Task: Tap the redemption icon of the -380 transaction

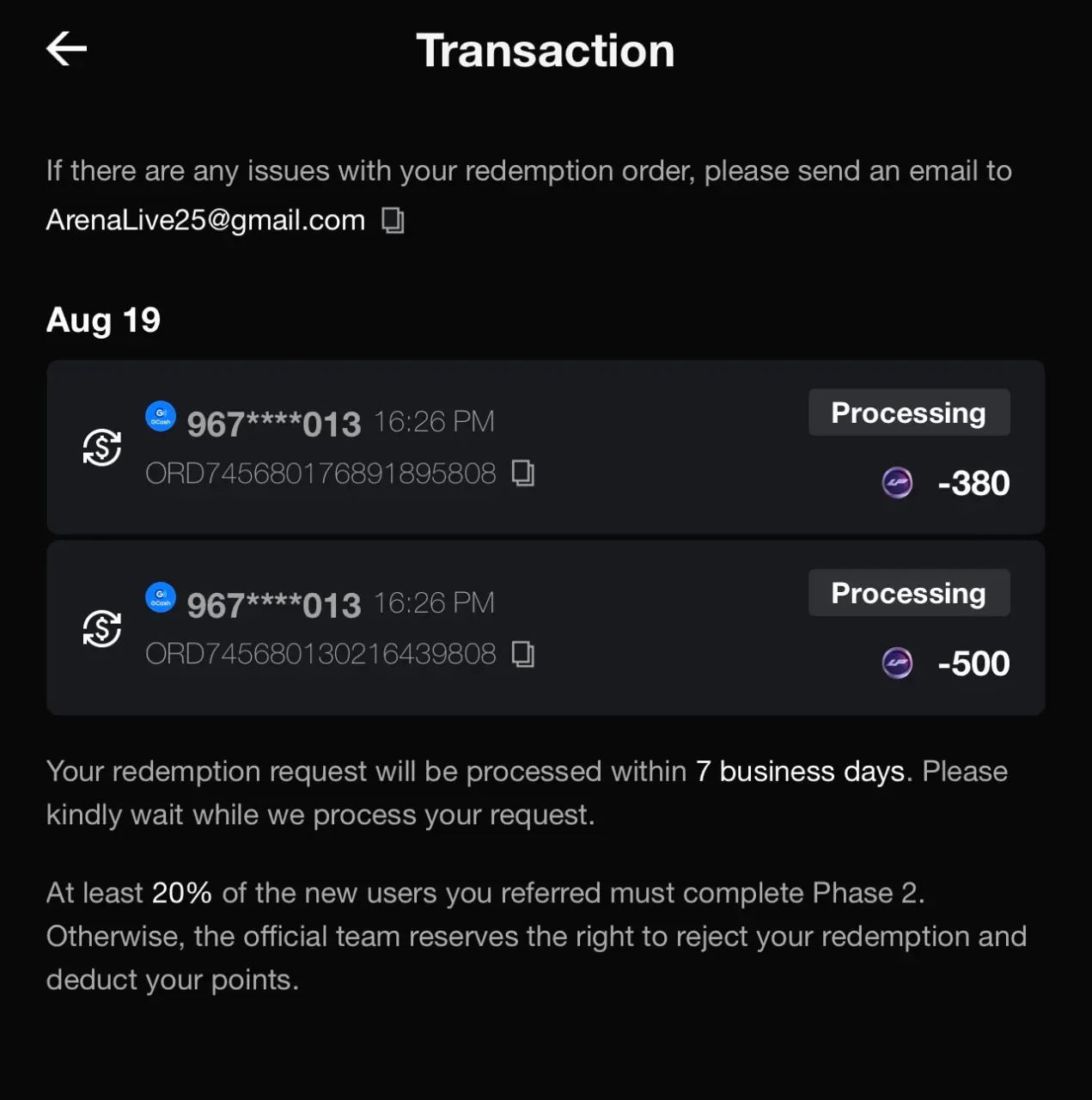Action: pyautogui.click(x=101, y=448)
